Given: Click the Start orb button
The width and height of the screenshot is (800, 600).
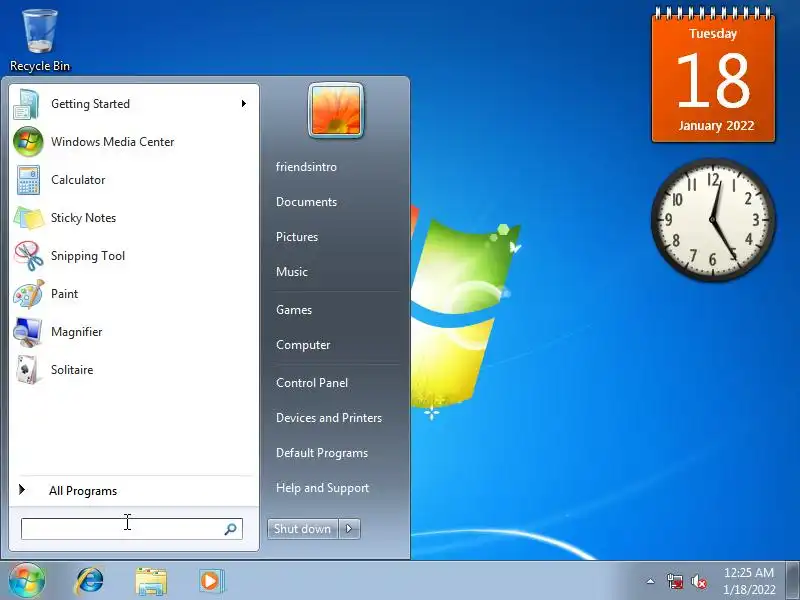Looking at the screenshot, I should pyautogui.click(x=27, y=581).
